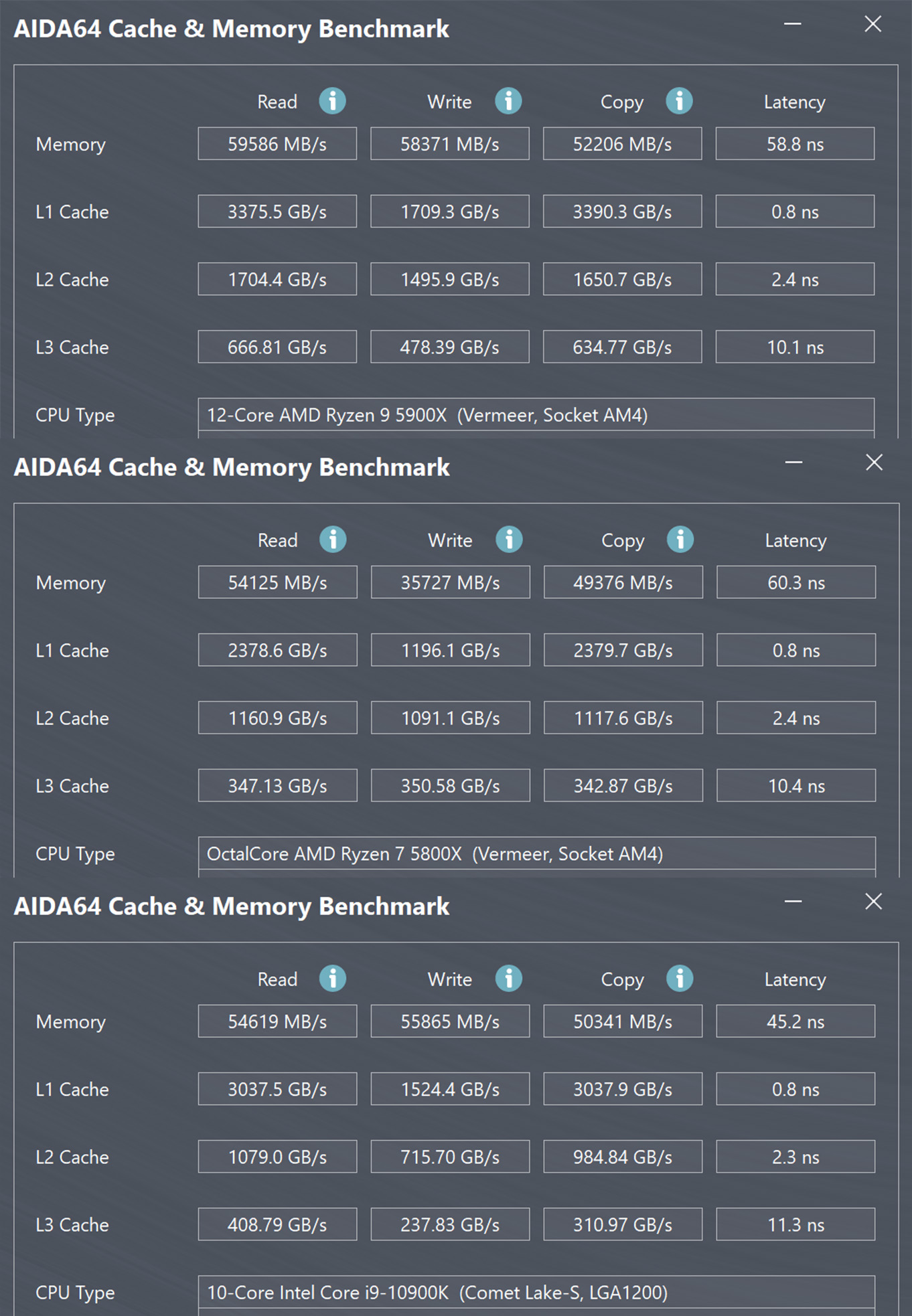Click Copy info icon in Ryzen 9 5900X window

click(679, 101)
